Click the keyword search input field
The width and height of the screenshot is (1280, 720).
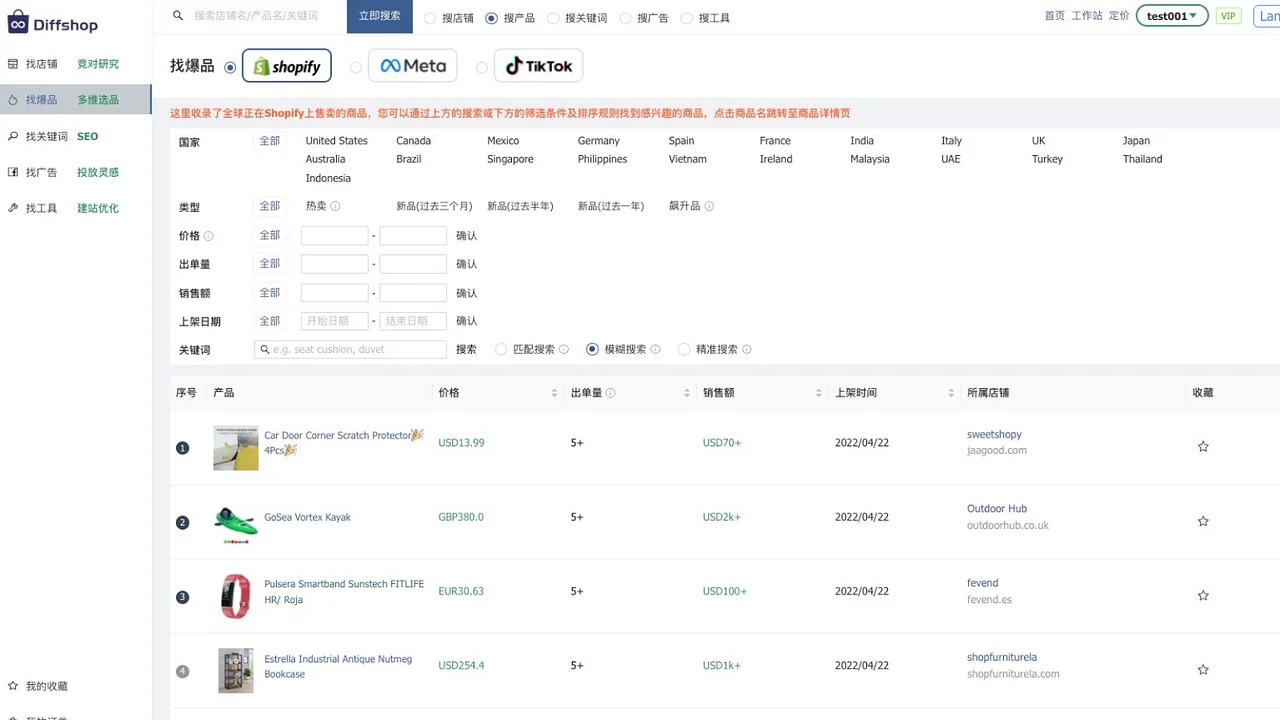click(350, 349)
